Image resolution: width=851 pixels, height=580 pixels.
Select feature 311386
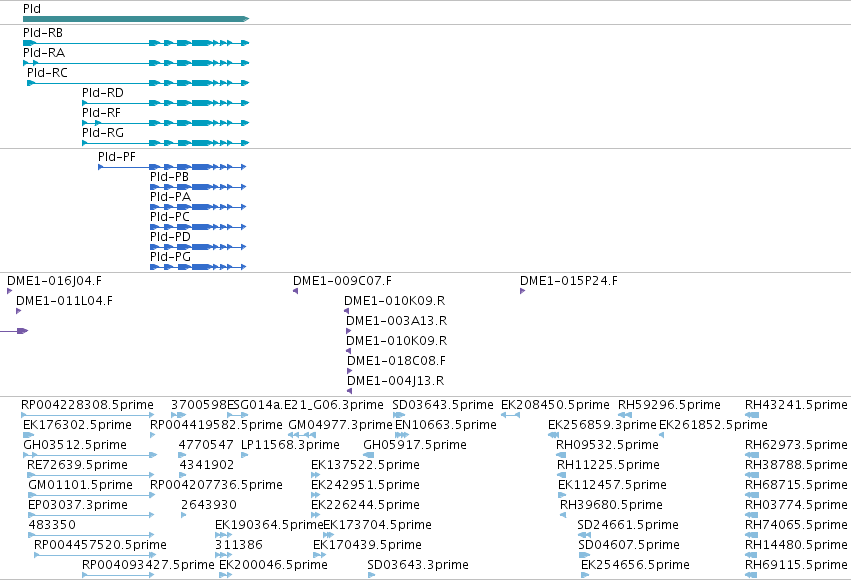click(x=224, y=556)
